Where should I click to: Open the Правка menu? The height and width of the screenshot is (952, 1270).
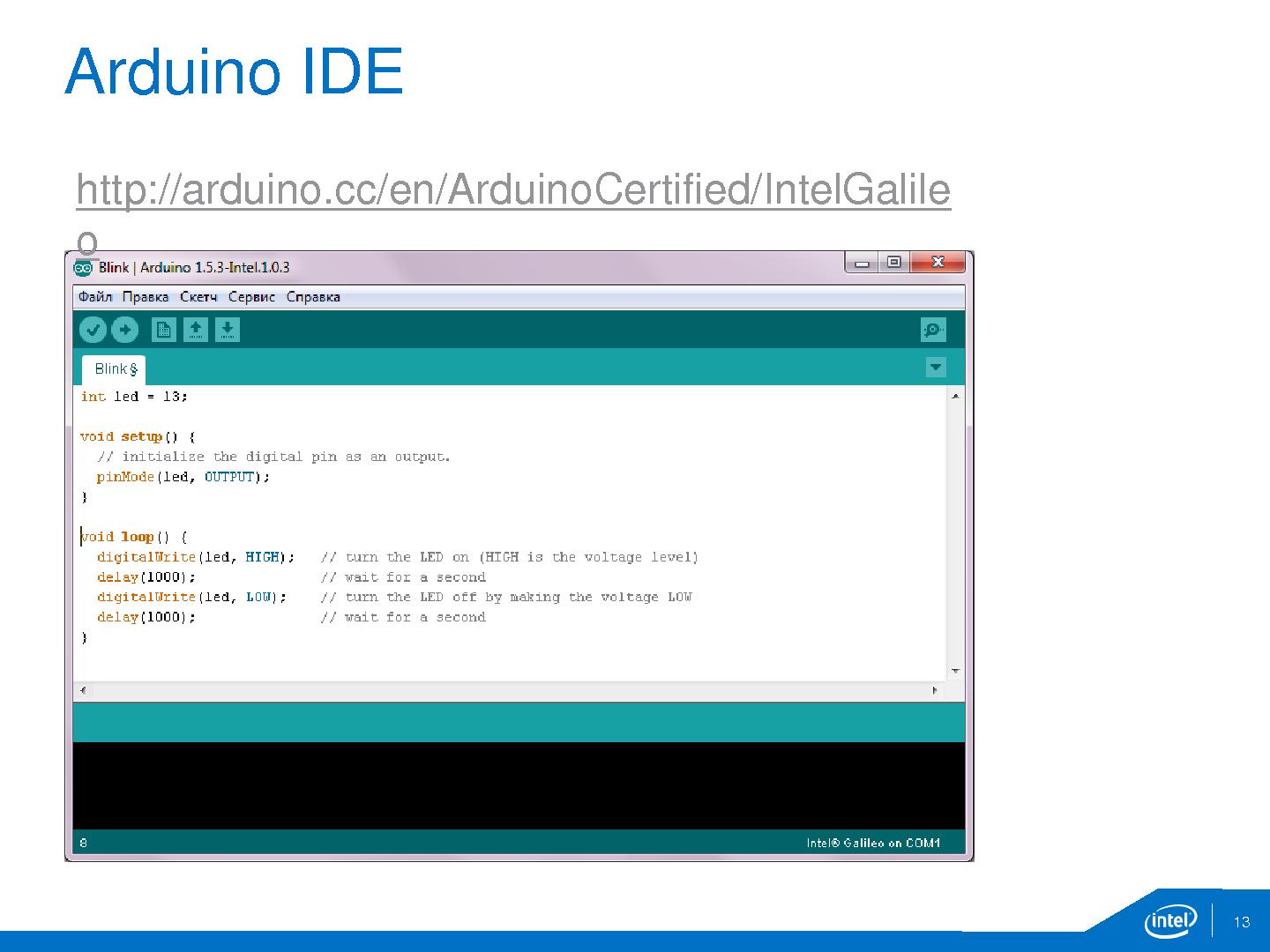pyautogui.click(x=146, y=297)
